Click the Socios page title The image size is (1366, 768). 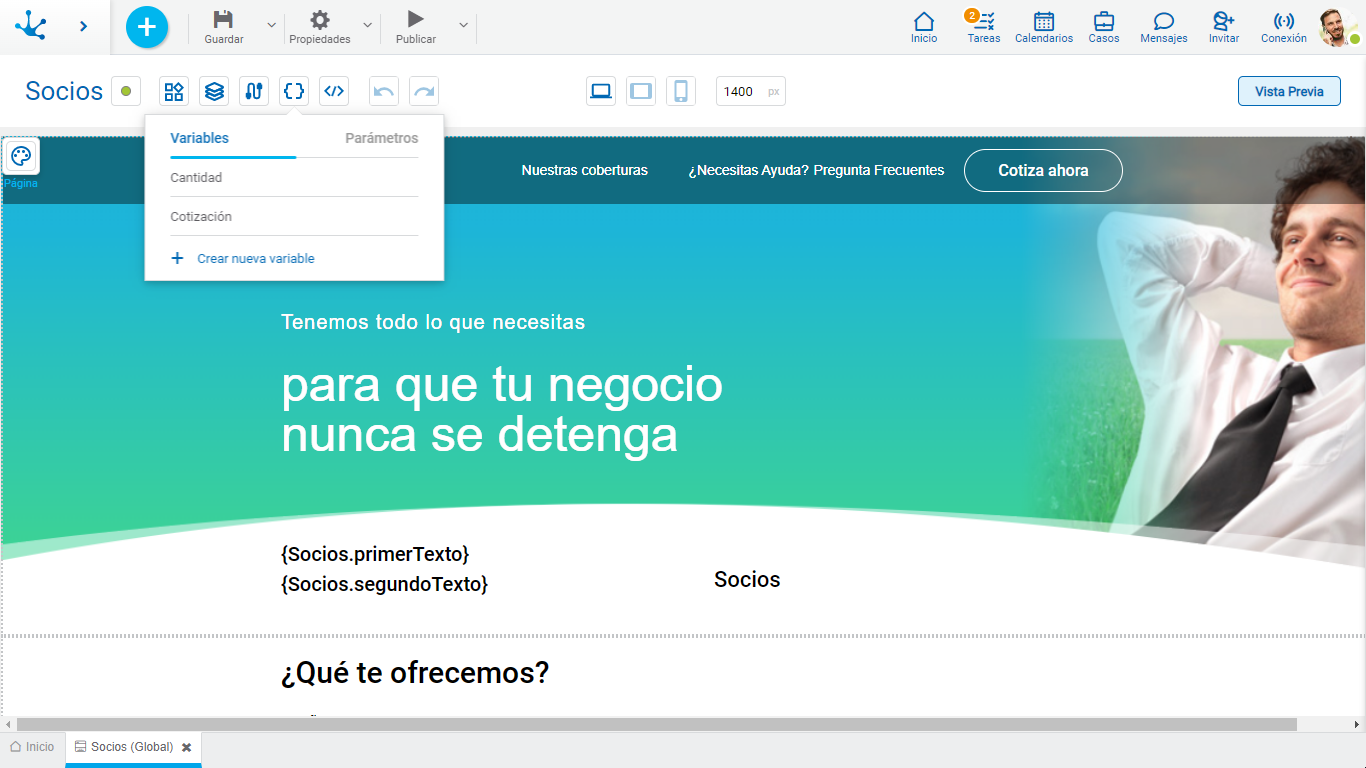click(64, 91)
